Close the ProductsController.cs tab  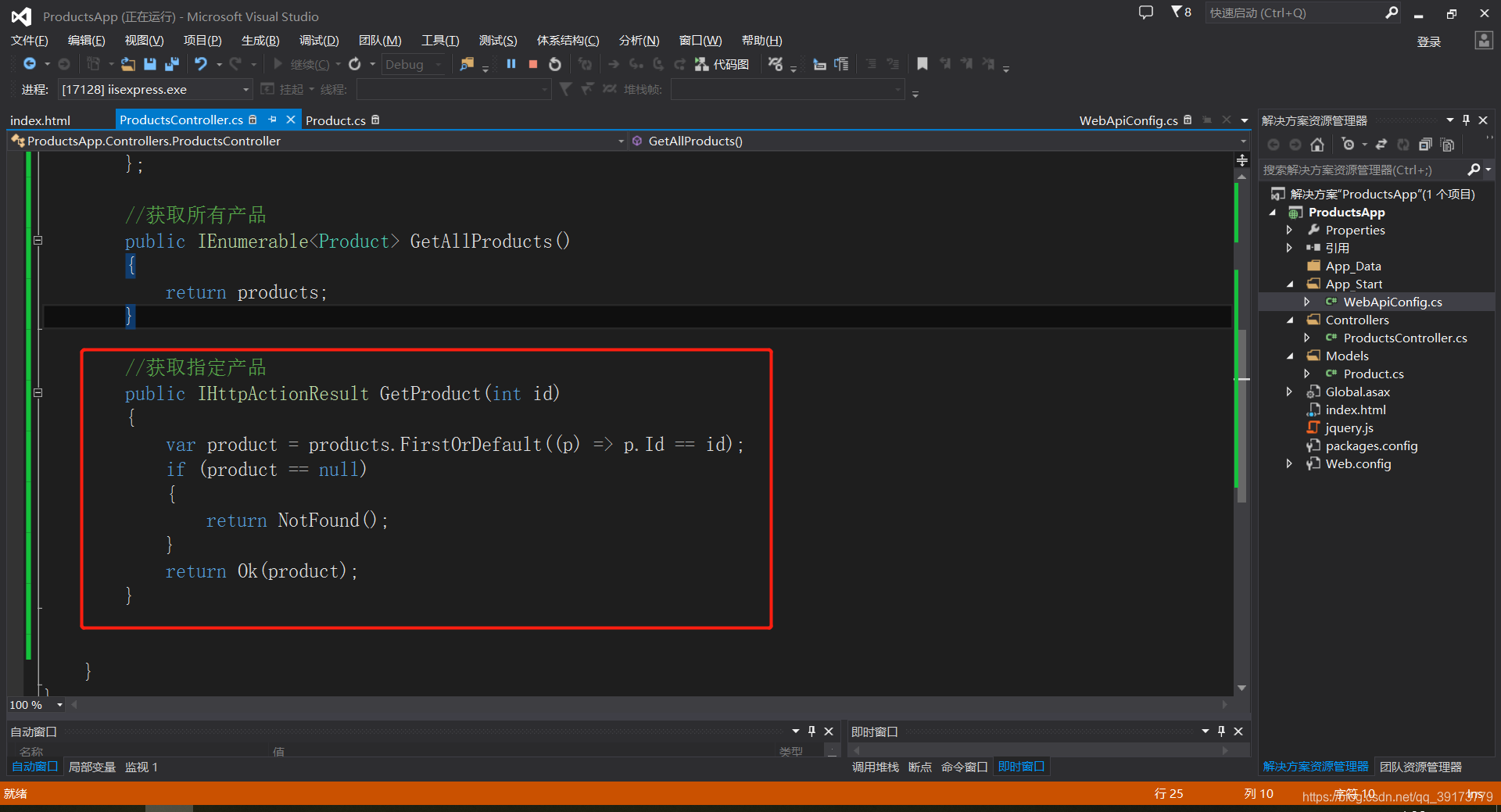(291, 120)
